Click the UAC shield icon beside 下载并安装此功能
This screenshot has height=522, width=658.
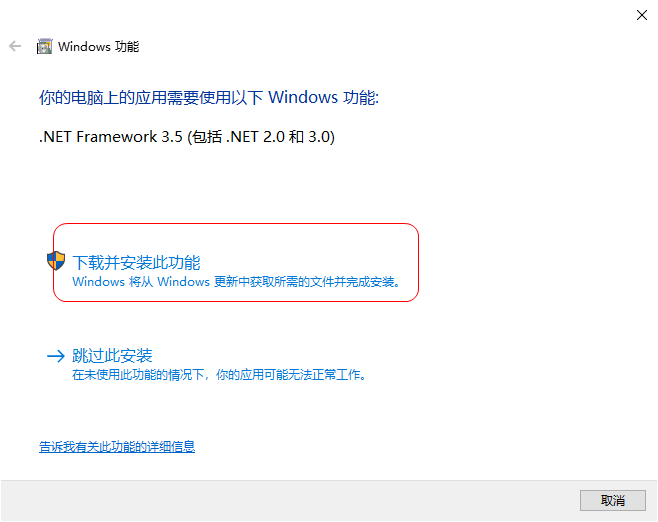[56, 261]
